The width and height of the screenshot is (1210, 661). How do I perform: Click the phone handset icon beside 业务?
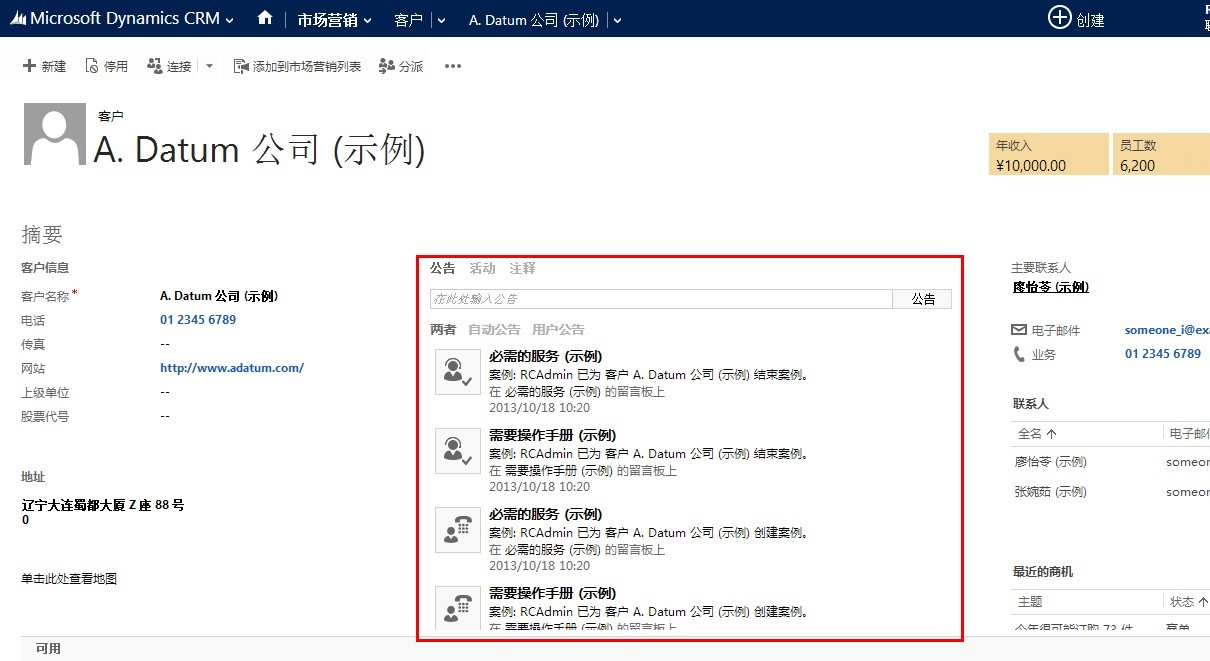(x=1019, y=354)
